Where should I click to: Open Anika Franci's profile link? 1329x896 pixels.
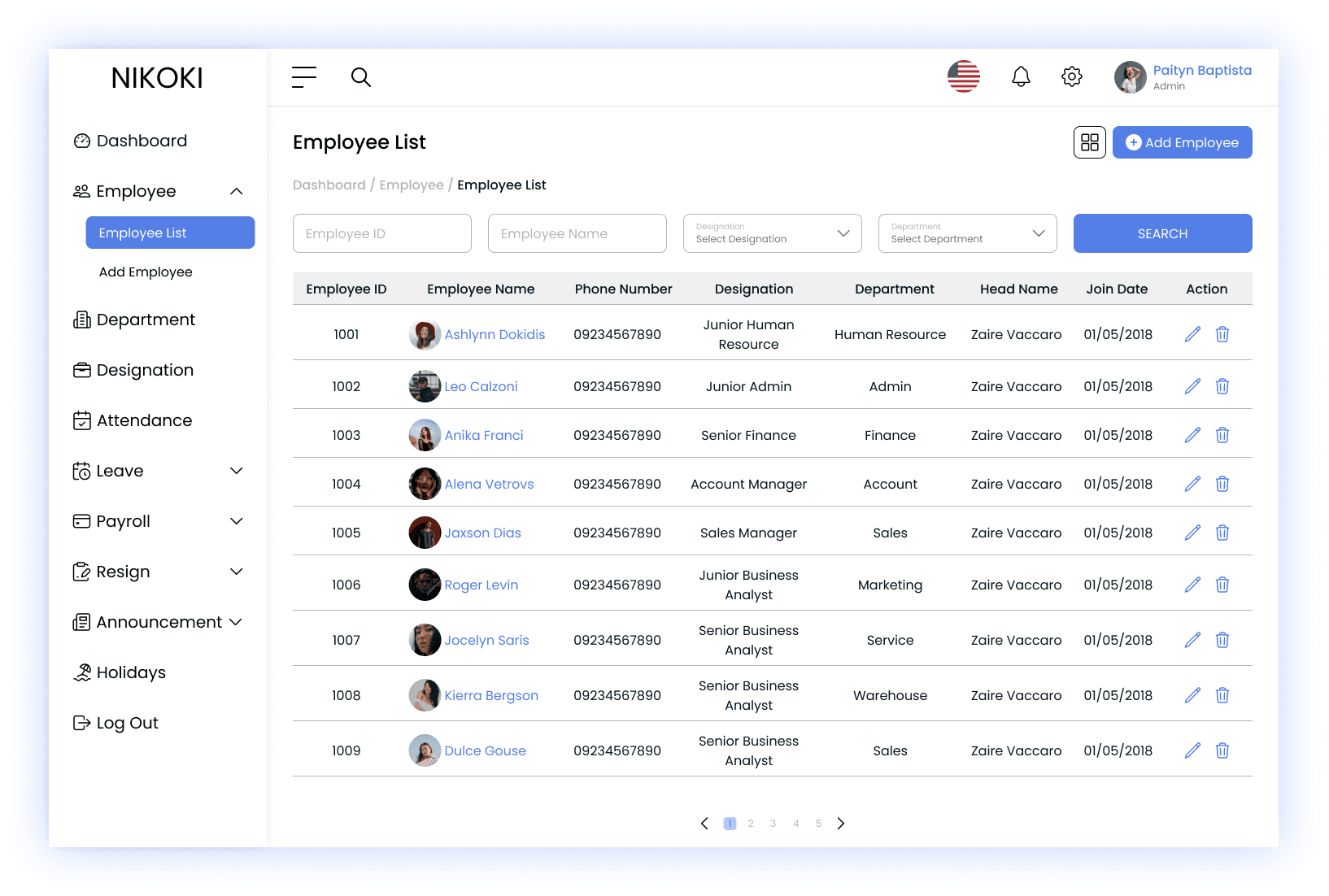(x=483, y=435)
